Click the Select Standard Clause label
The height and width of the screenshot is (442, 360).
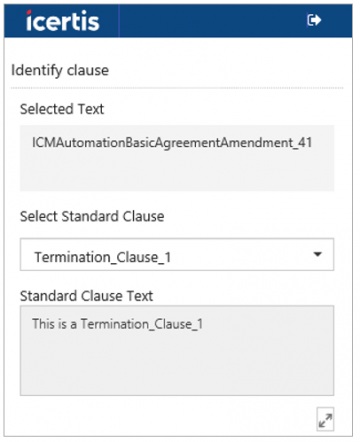pos(92,216)
